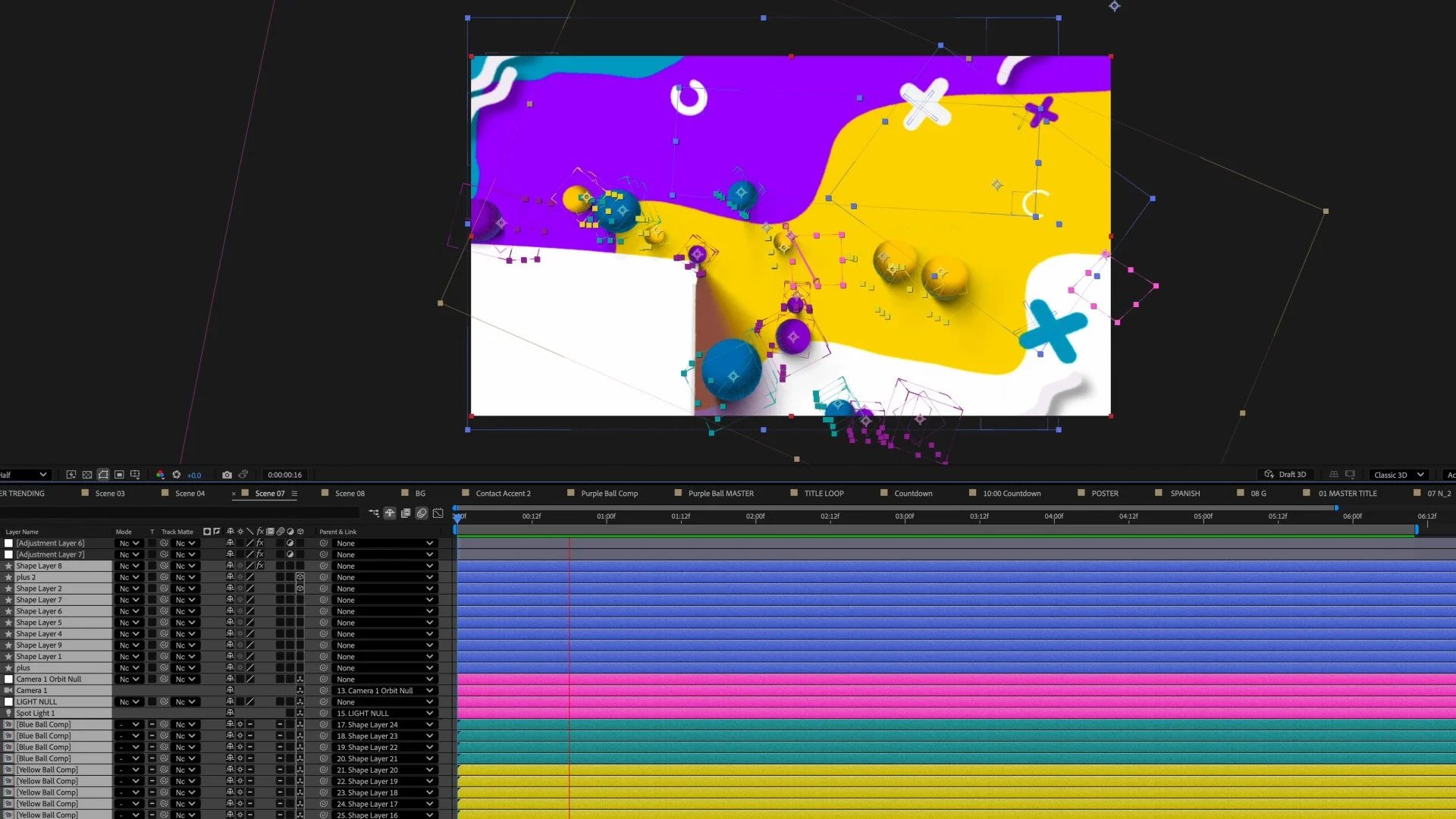The image size is (1456, 819).
Task: Click the Take Snapshot camera icon
Action: click(x=227, y=475)
